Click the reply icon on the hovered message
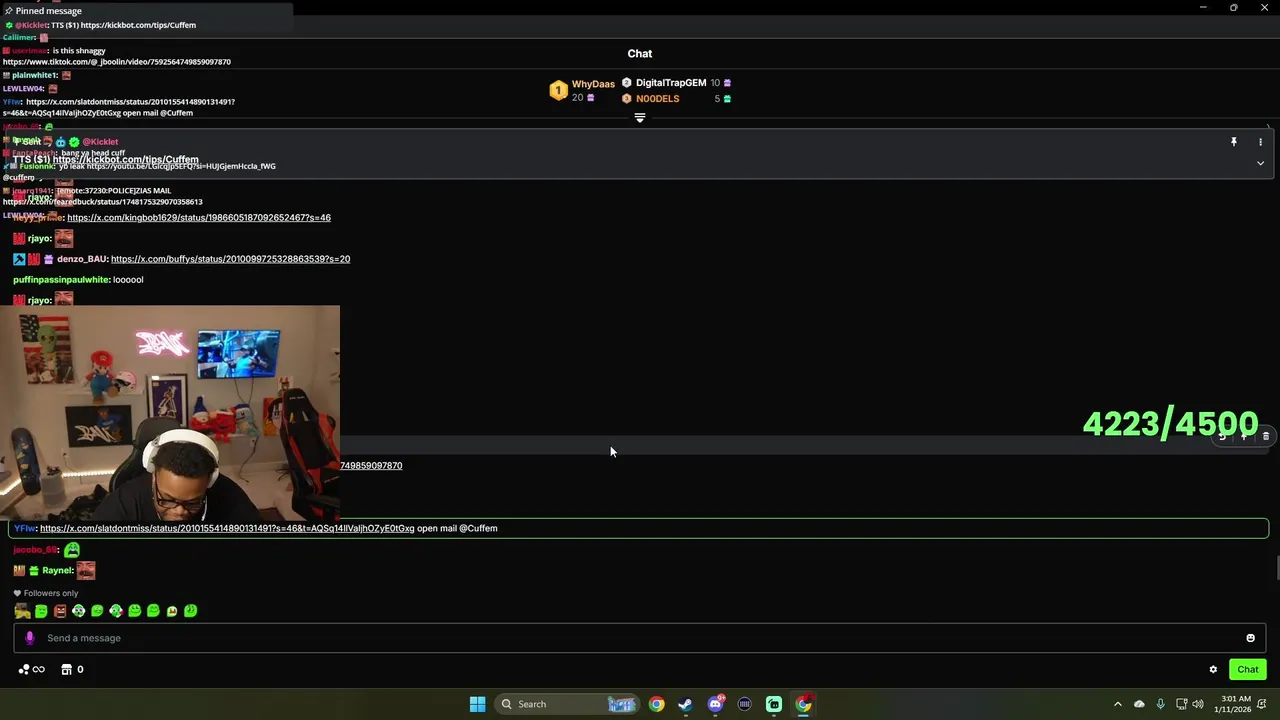The height and width of the screenshot is (720, 1280). point(1222,436)
